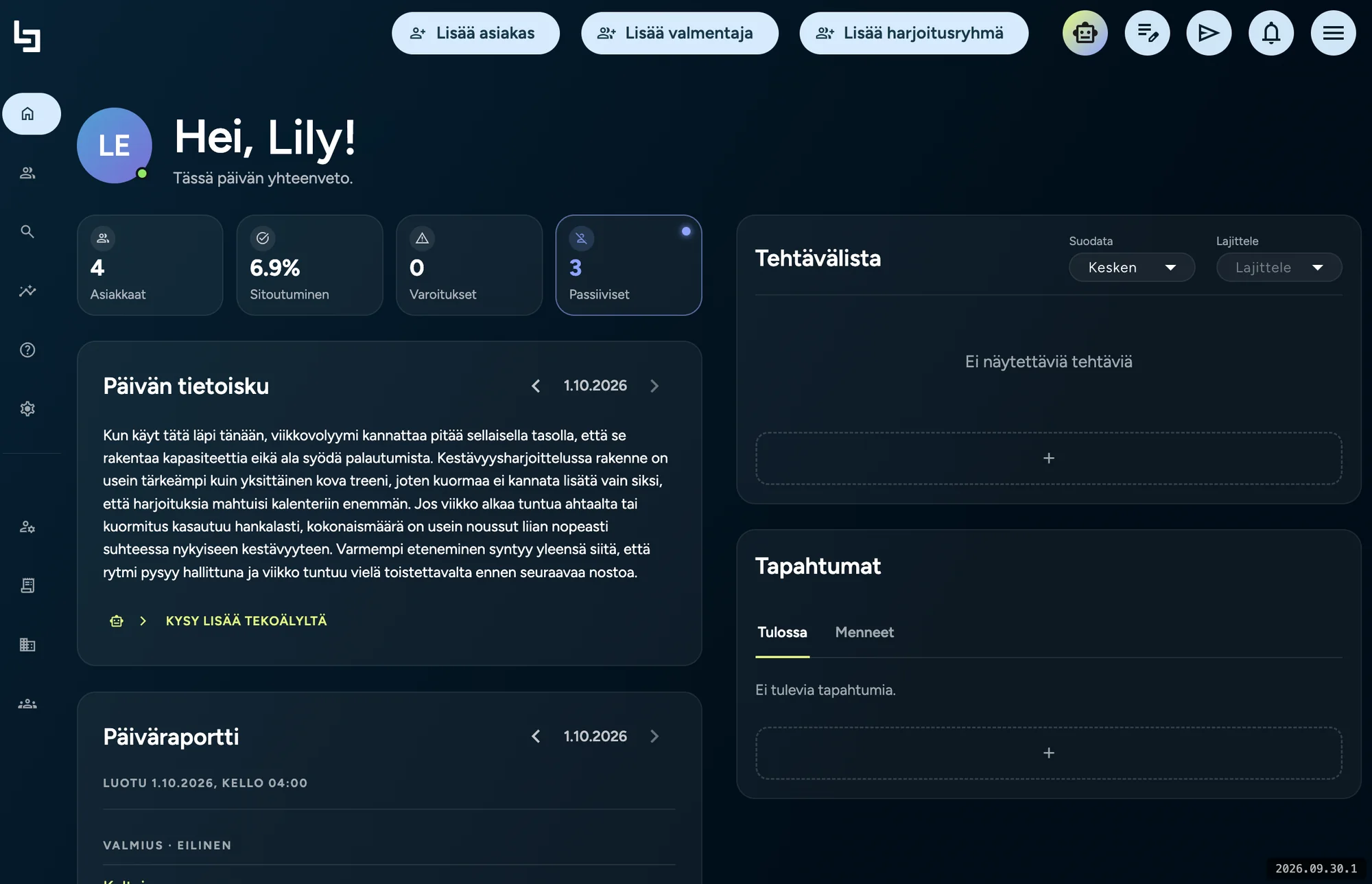Open the notes edit list icon
This screenshot has height=884, width=1372.
[x=1147, y=33]
